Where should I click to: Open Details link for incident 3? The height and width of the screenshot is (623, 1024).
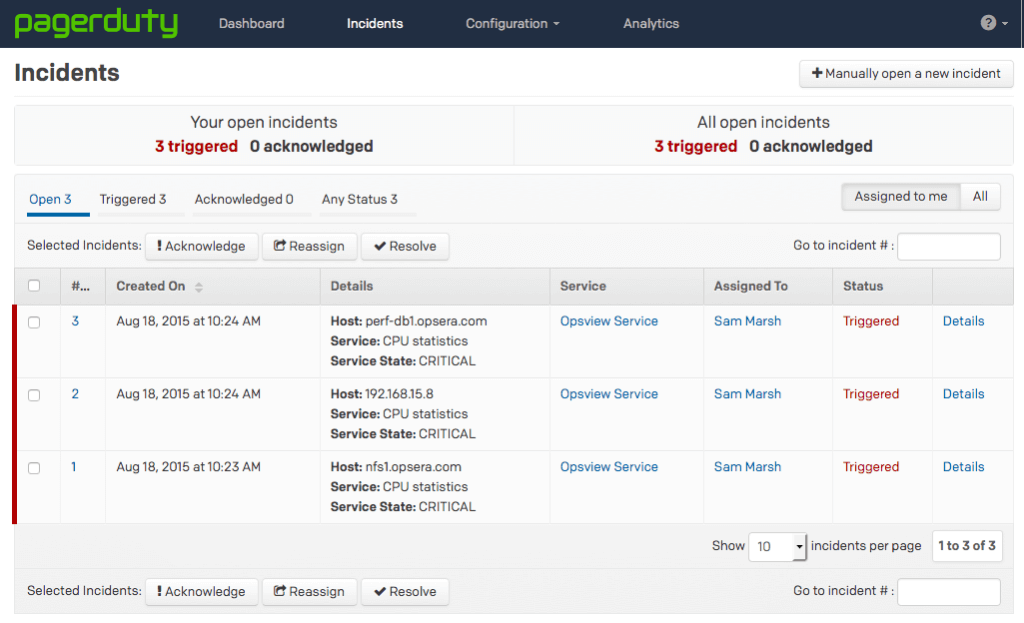963,321
